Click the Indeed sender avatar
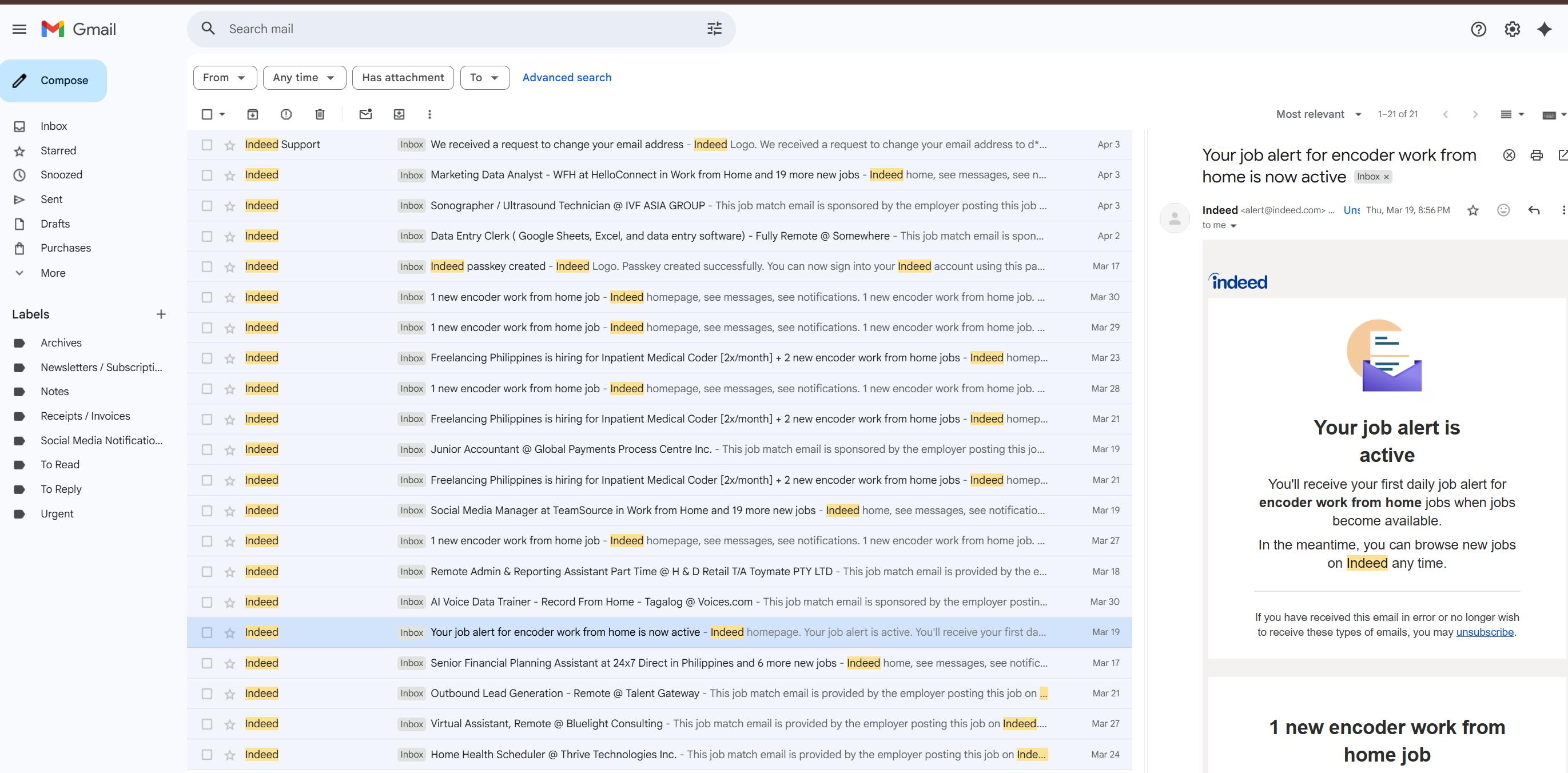The image size is (1568, 773). coord(1174,218)
